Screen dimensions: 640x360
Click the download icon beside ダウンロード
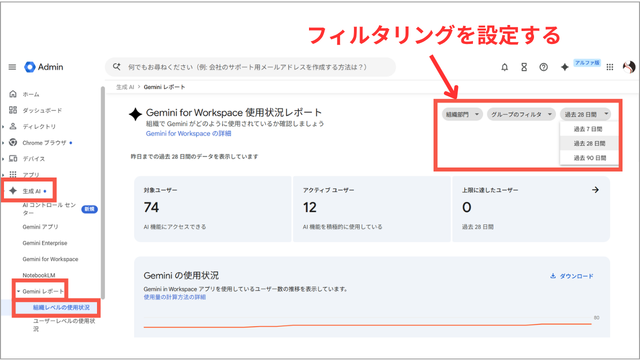553,276
